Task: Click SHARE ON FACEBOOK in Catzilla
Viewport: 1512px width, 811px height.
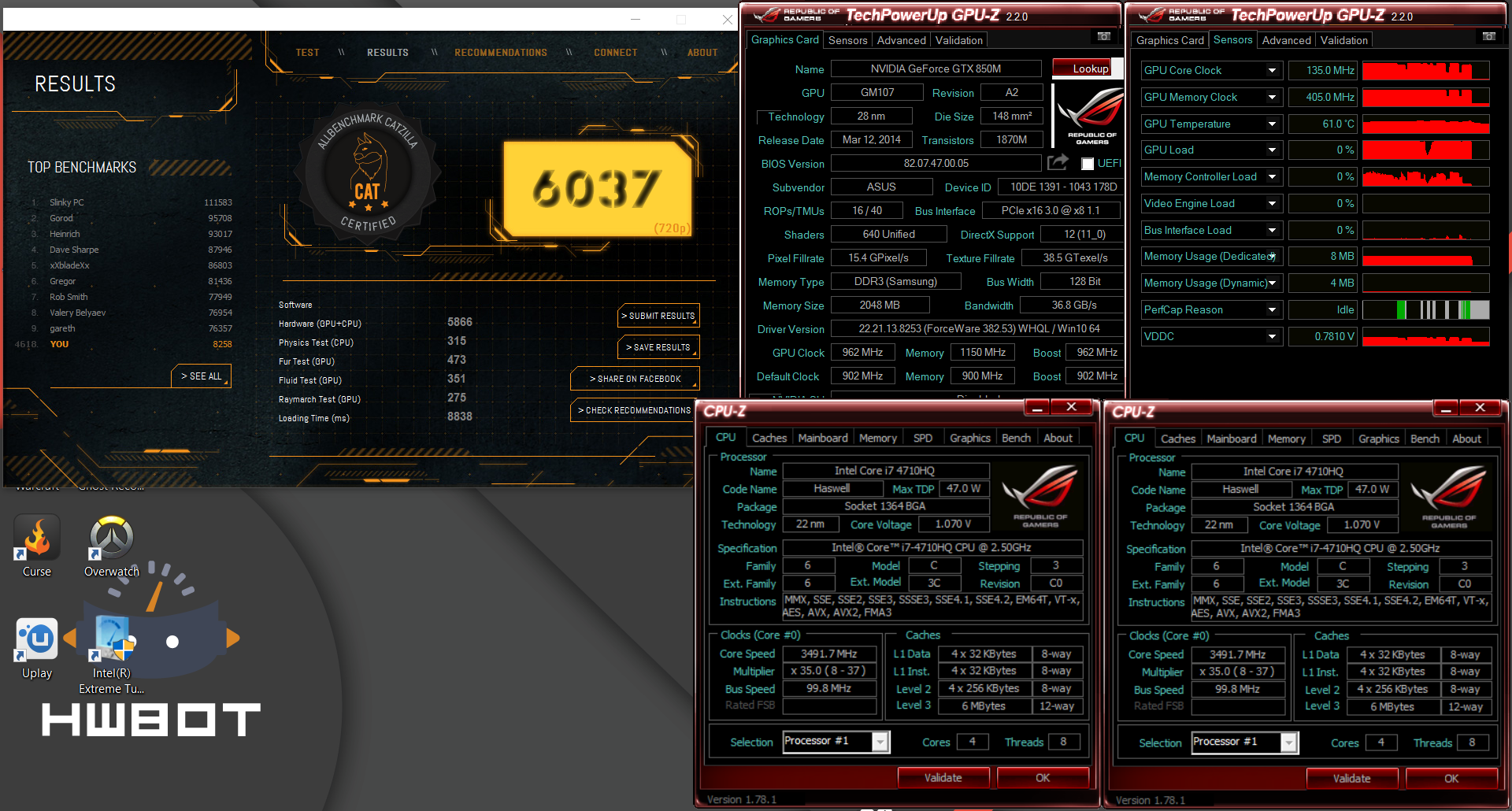Action: coord(635,379)
